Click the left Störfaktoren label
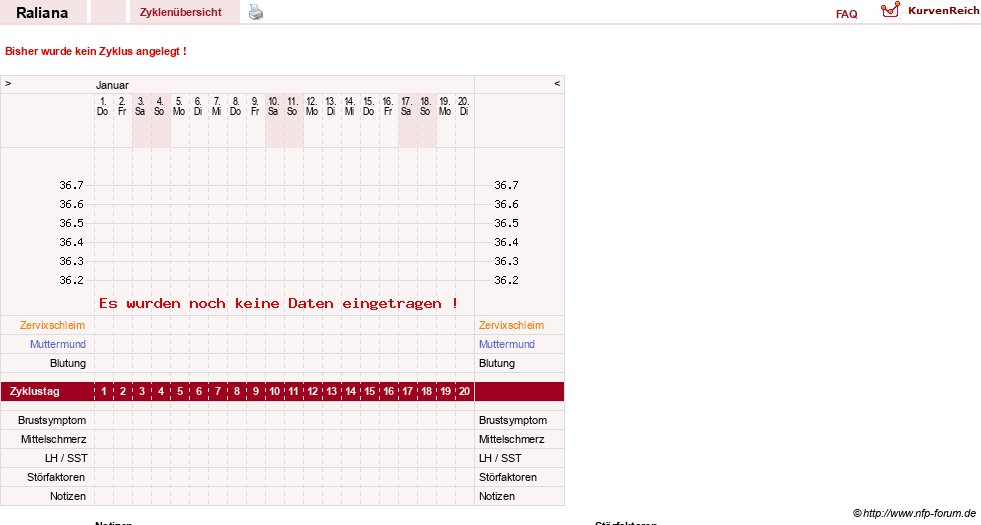The height and width of the screenshot is (525, 981). click(x=56, y=477)
